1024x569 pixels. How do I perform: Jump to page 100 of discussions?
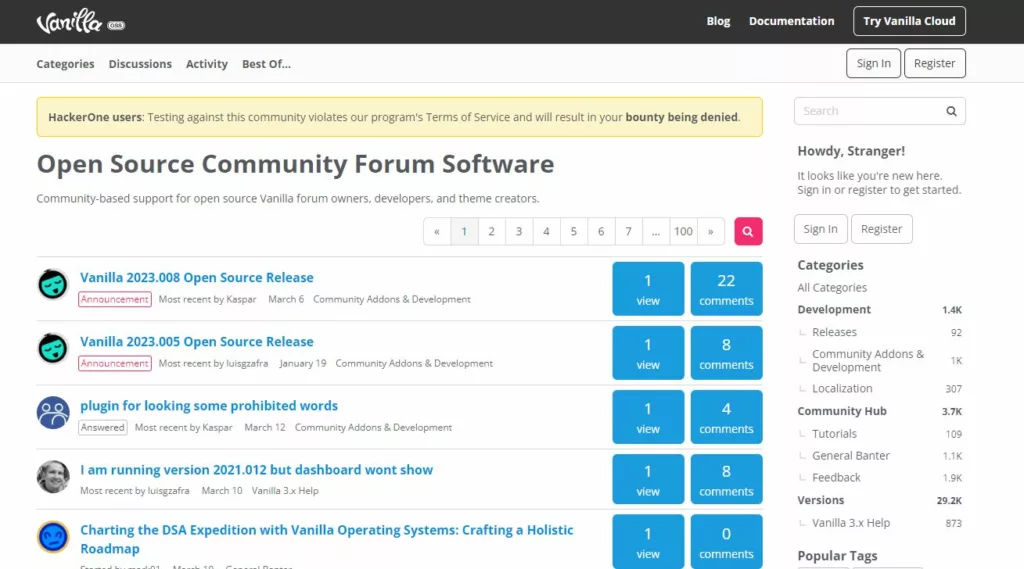(683, 231)
